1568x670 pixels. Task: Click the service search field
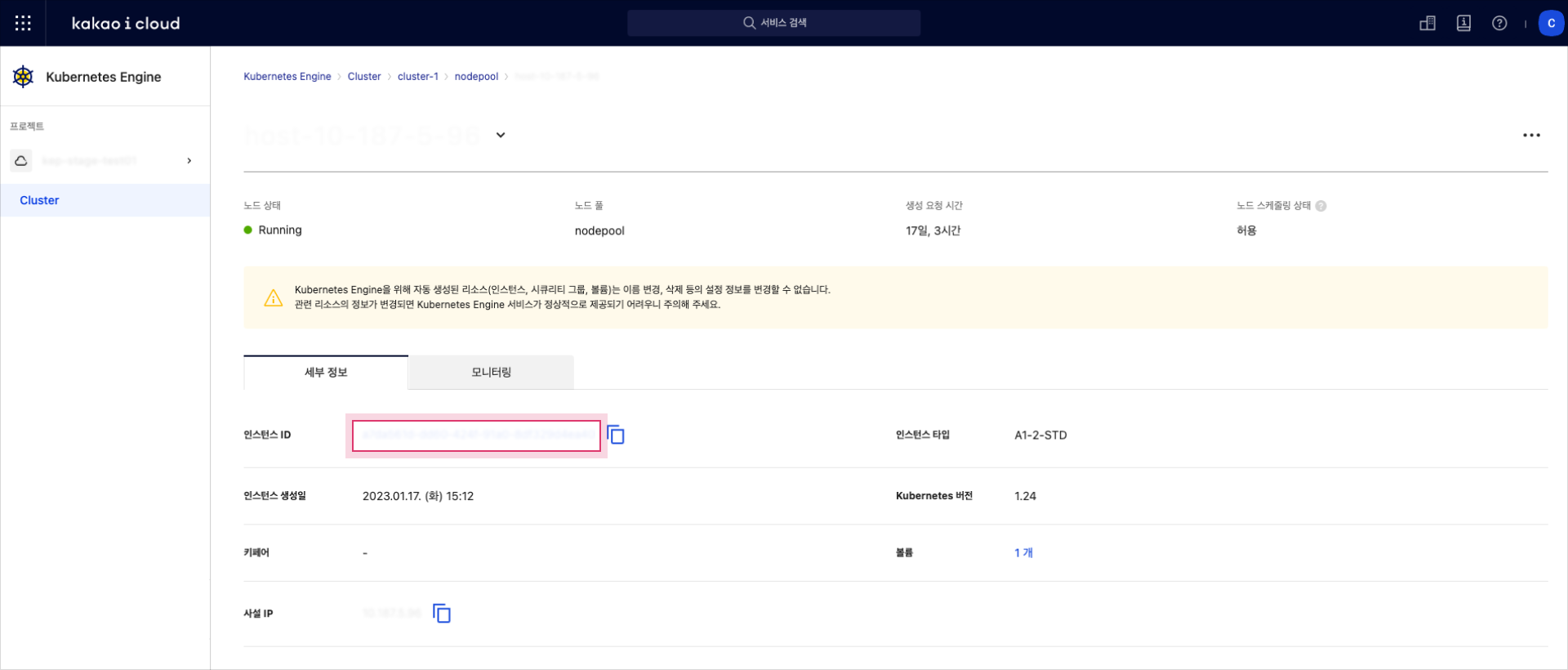click(x=773, y=23)
